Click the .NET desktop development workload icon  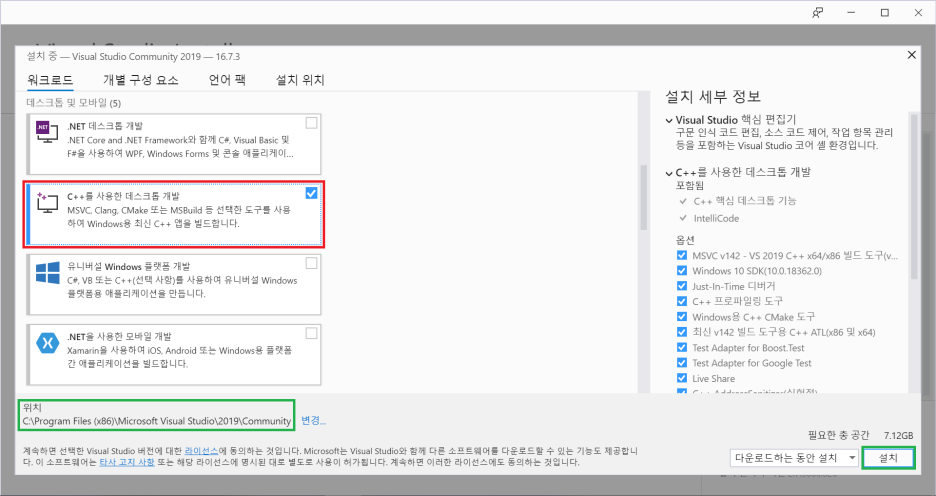click(47, 132)
